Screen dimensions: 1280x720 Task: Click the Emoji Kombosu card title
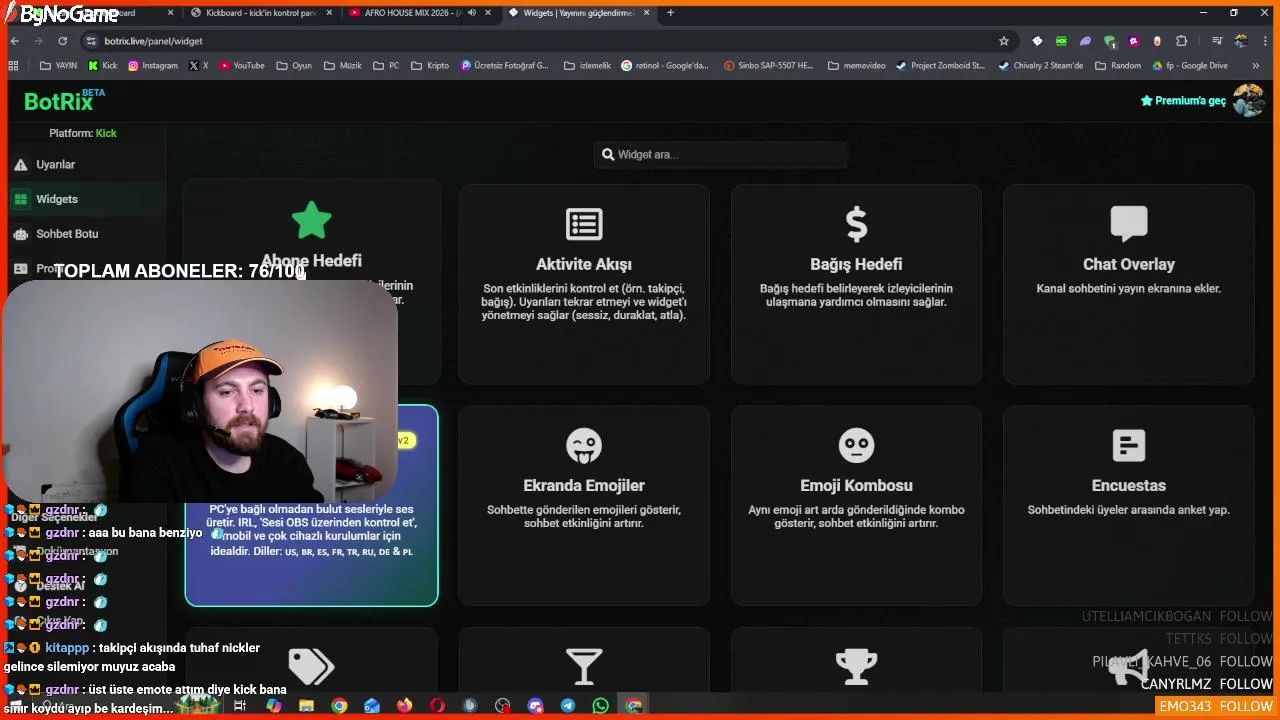pyautogui.click(x=856, y=486)
